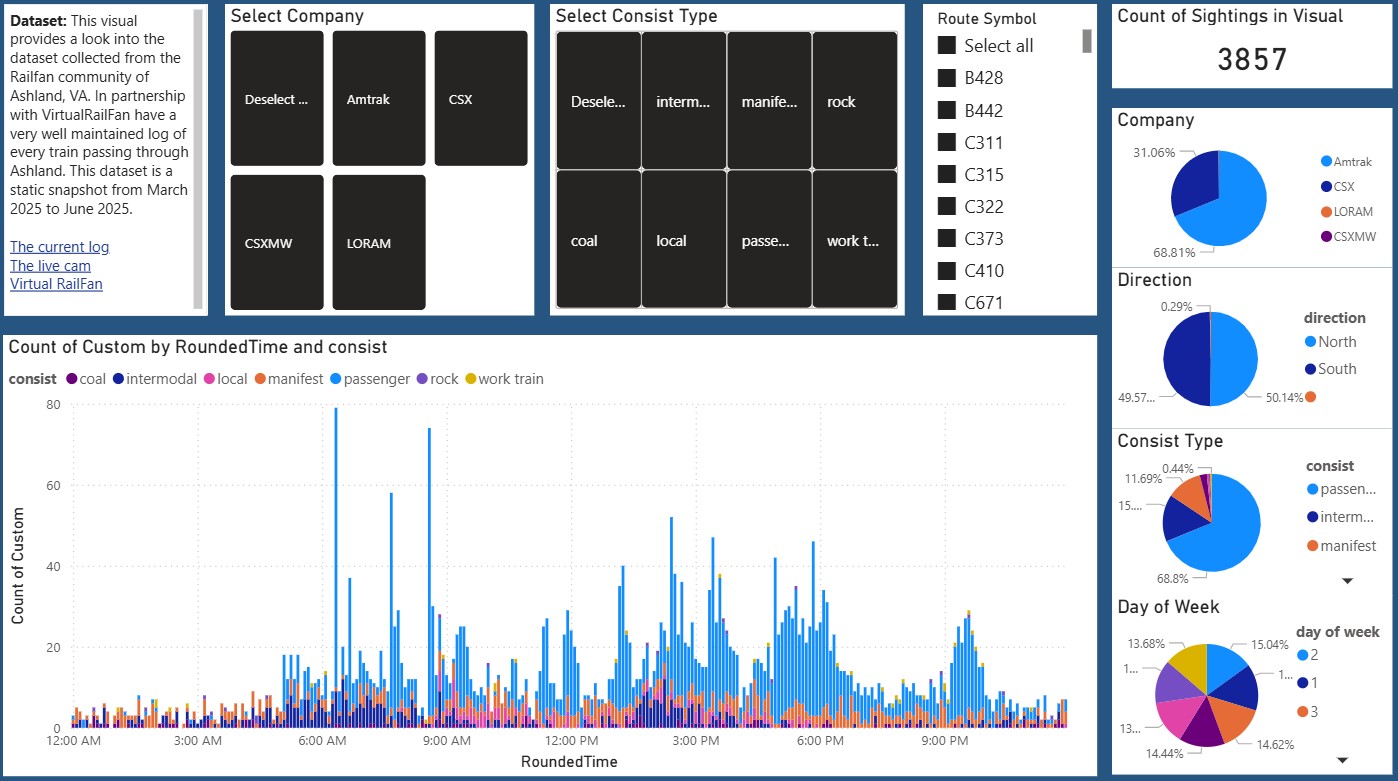Click the Amtrak company slicer tile
The width and height of the screenshot is (1398, 781).
click(379, 99)
